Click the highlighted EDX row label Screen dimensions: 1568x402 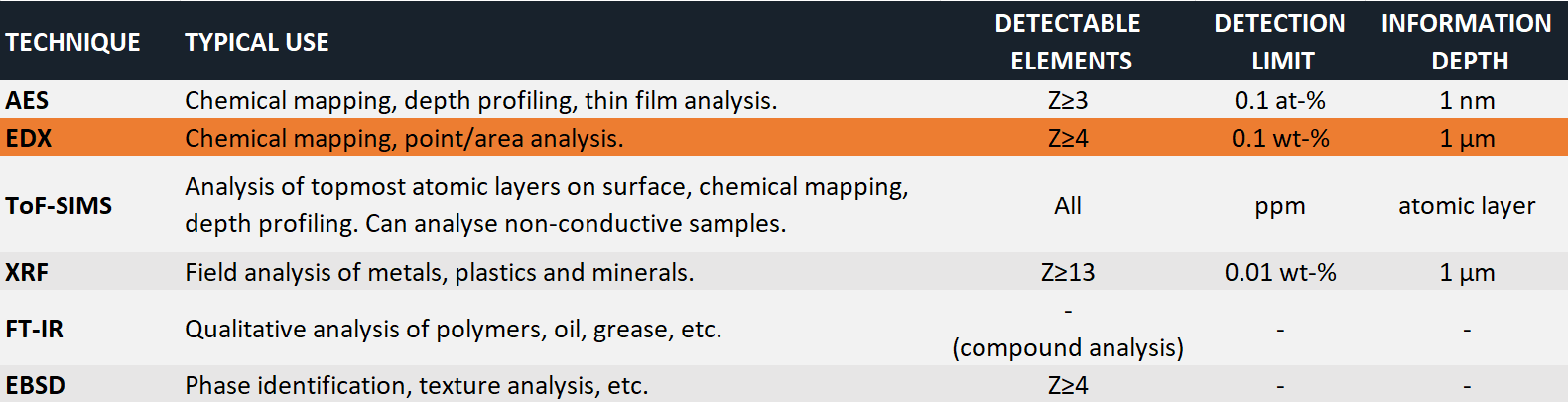(x=28, y=138)
